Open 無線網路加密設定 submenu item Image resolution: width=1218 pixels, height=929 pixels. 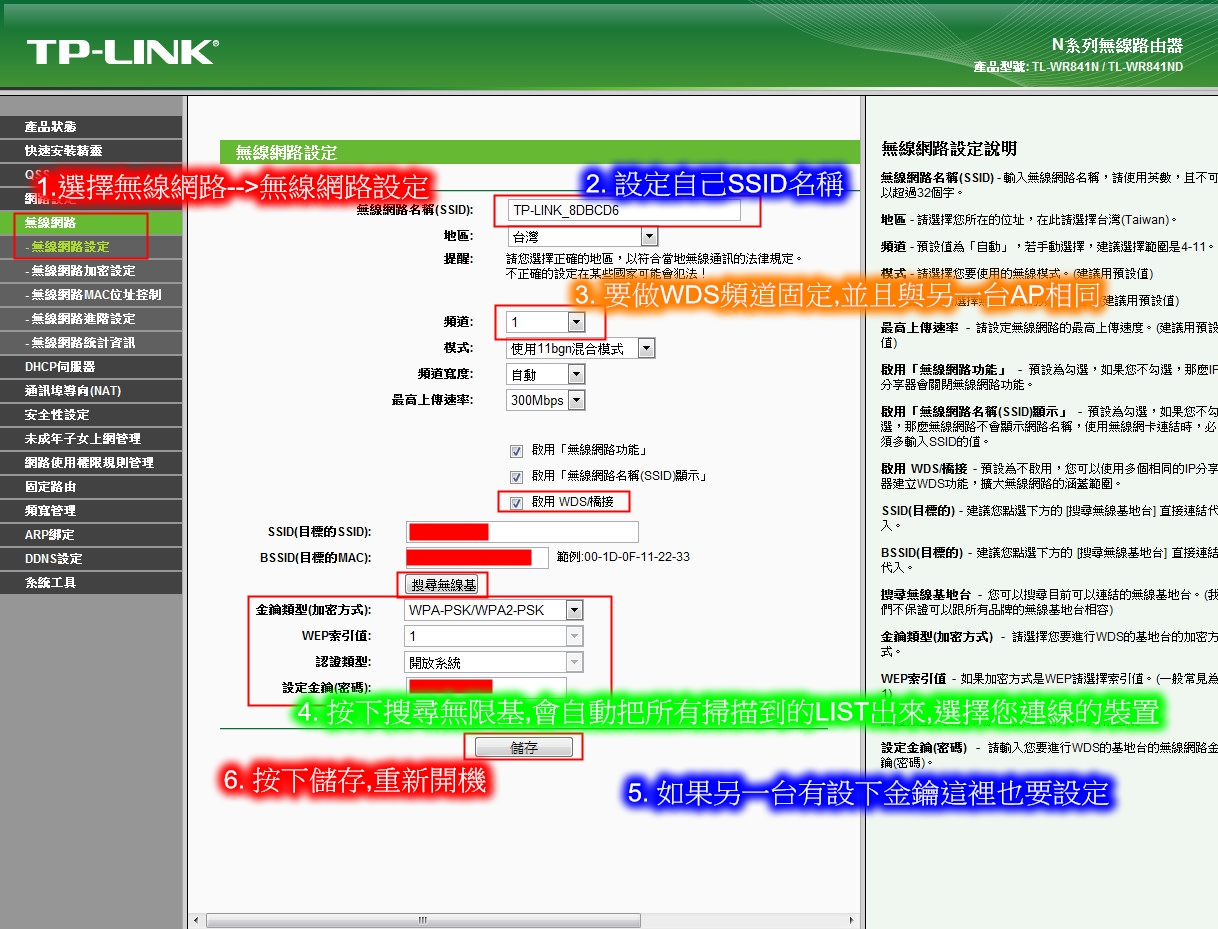pos(91,271)
